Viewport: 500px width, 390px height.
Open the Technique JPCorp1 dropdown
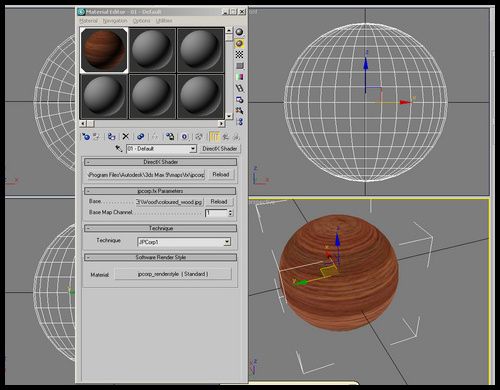click(184, 242)
